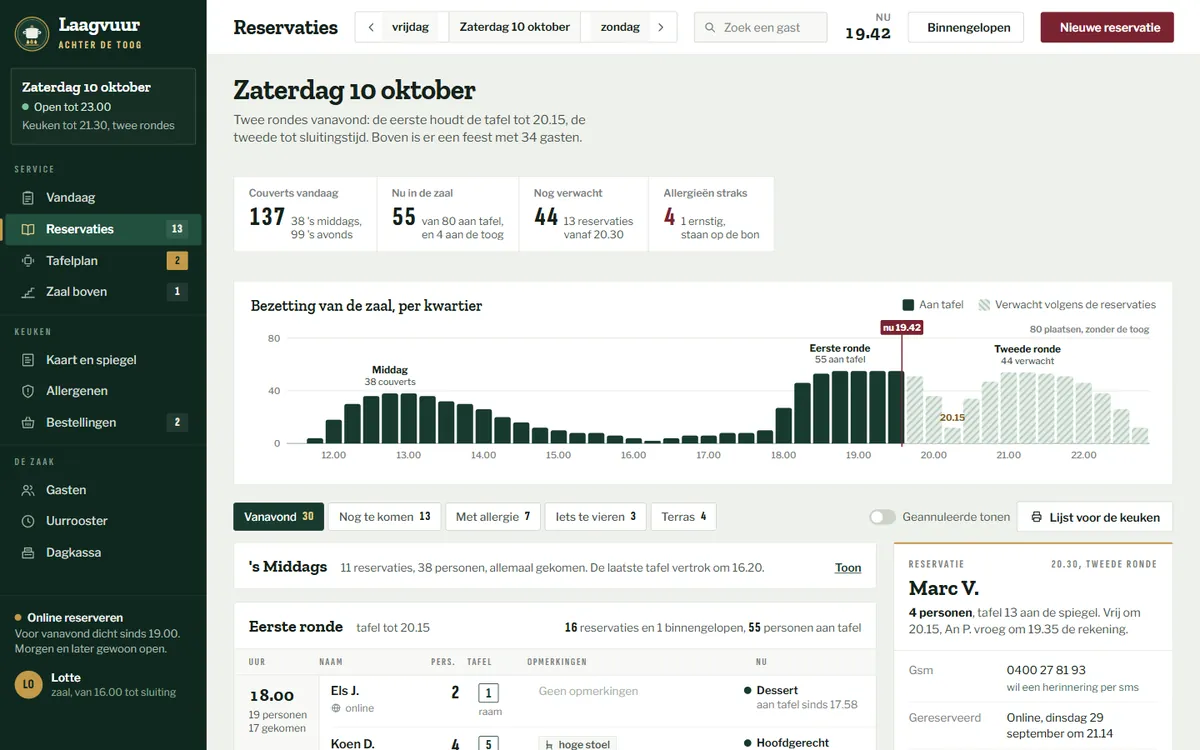
Task: Click the hoge stoel high-chair tag
Action: (577, 744)
